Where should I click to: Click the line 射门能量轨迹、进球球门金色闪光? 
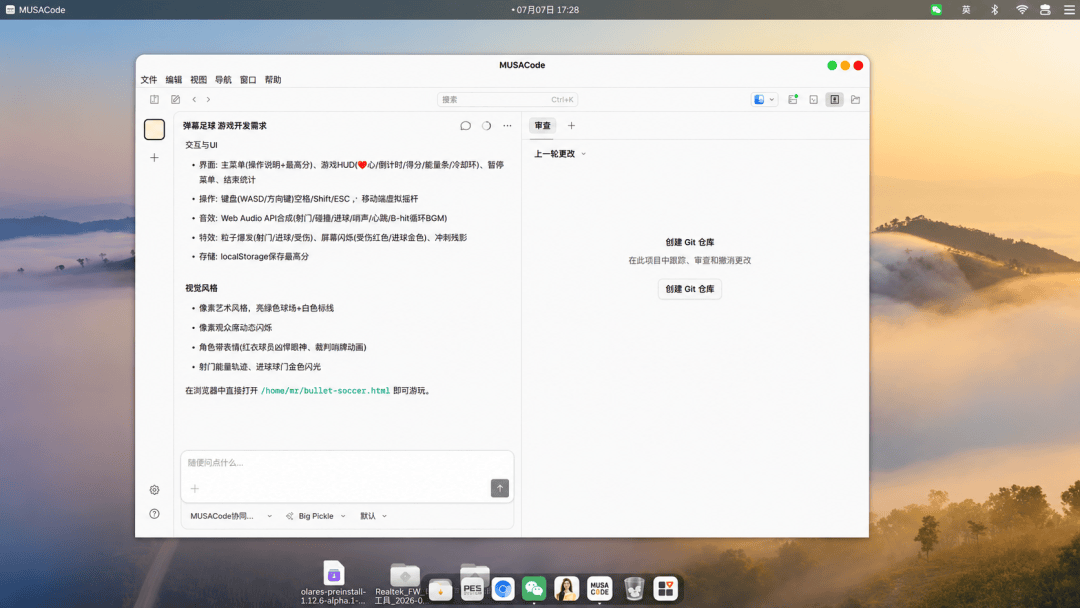[260, 366]
